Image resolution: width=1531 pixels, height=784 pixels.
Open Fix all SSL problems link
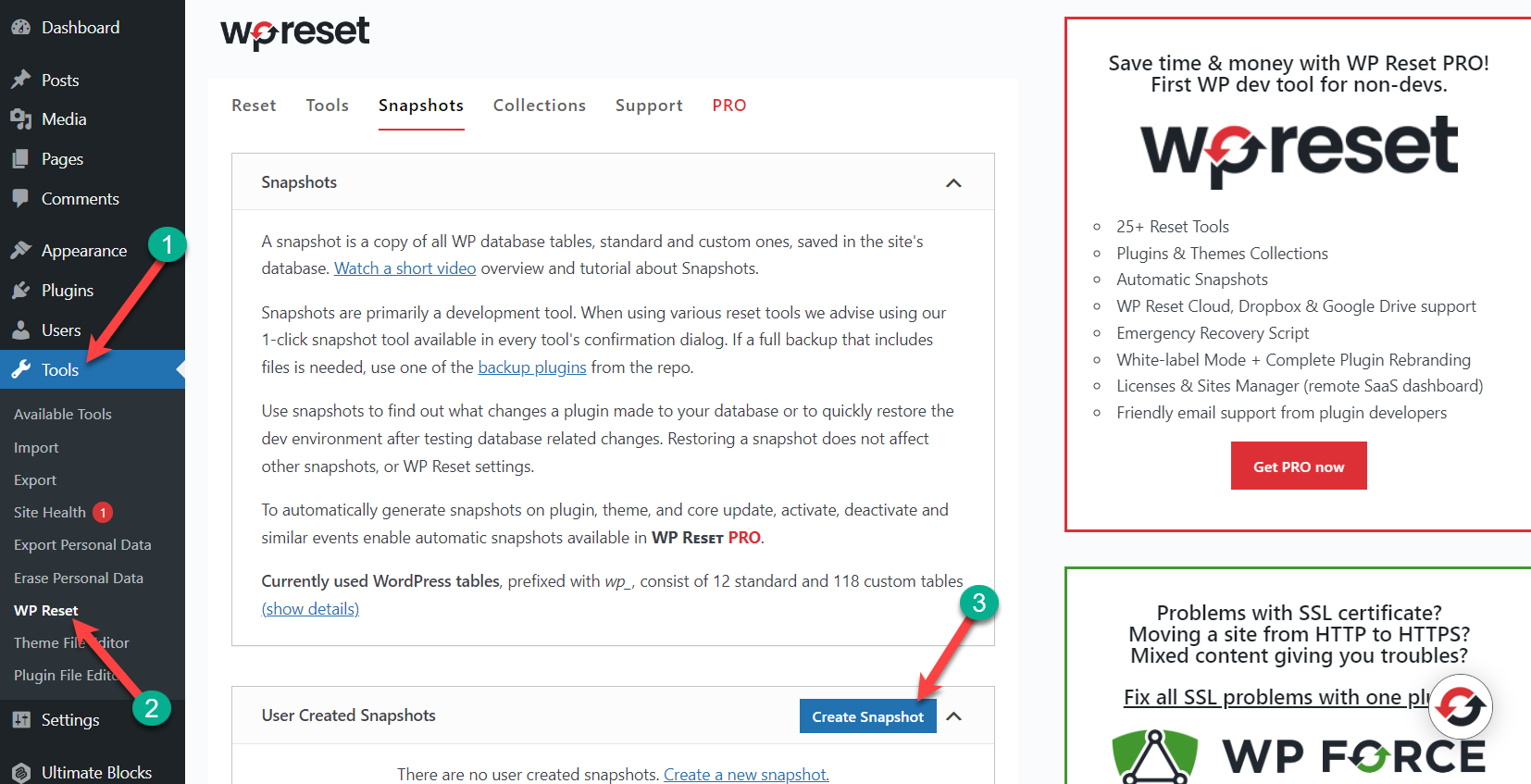click(x=1277, y=697)
